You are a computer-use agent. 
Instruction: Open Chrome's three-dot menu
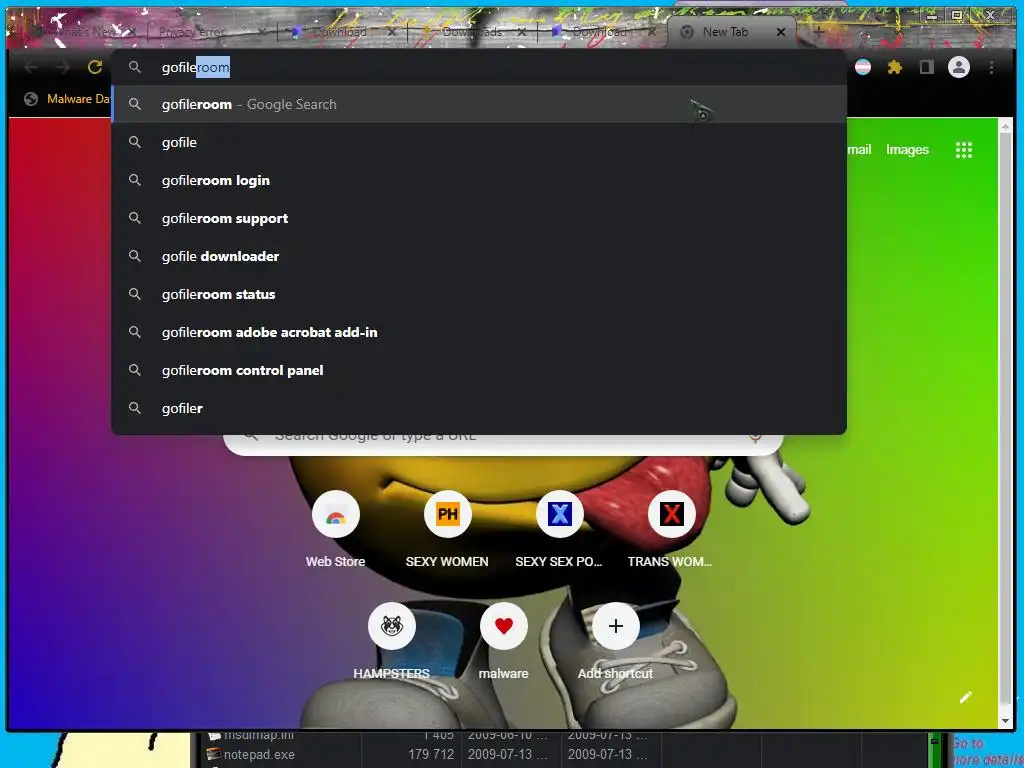point(991,67)
